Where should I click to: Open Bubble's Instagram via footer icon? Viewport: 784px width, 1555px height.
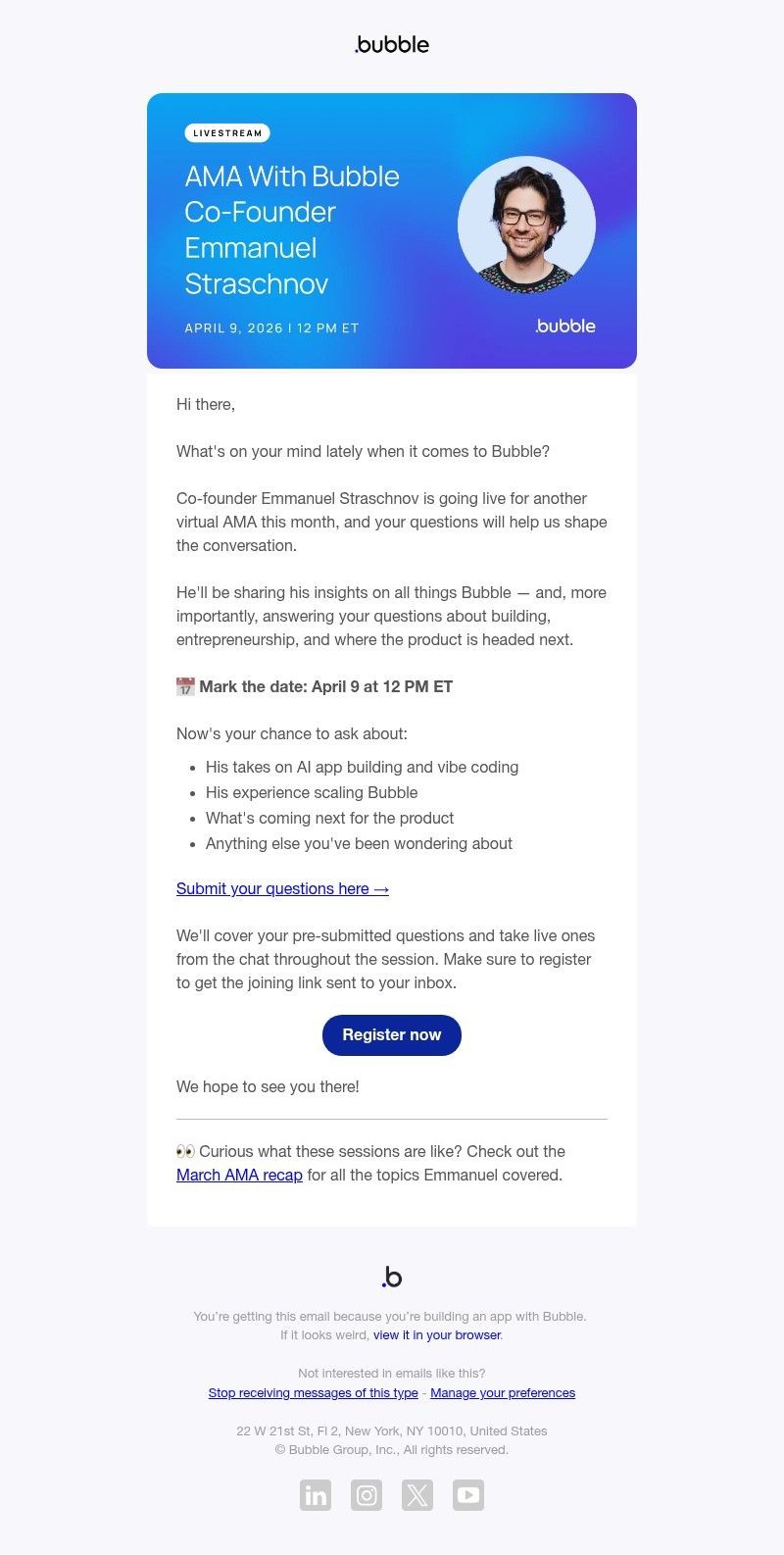[x=366, y=1494]
